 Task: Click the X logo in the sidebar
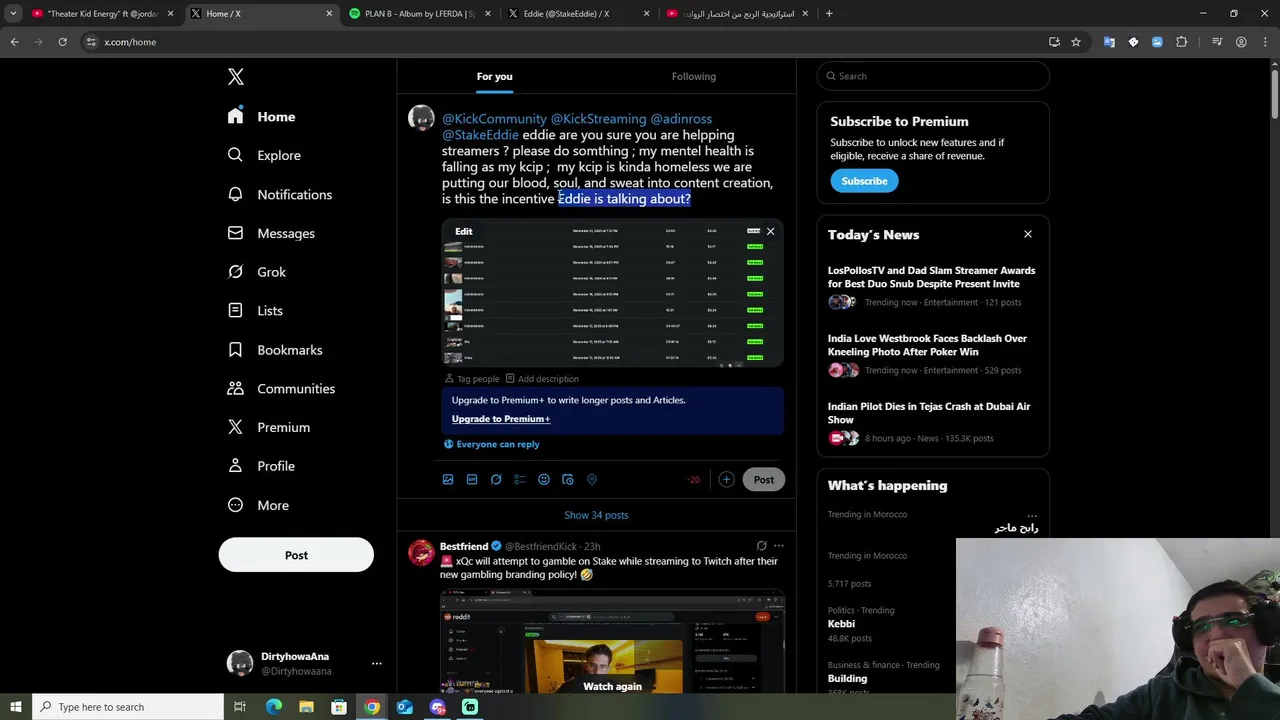(235, 77)
